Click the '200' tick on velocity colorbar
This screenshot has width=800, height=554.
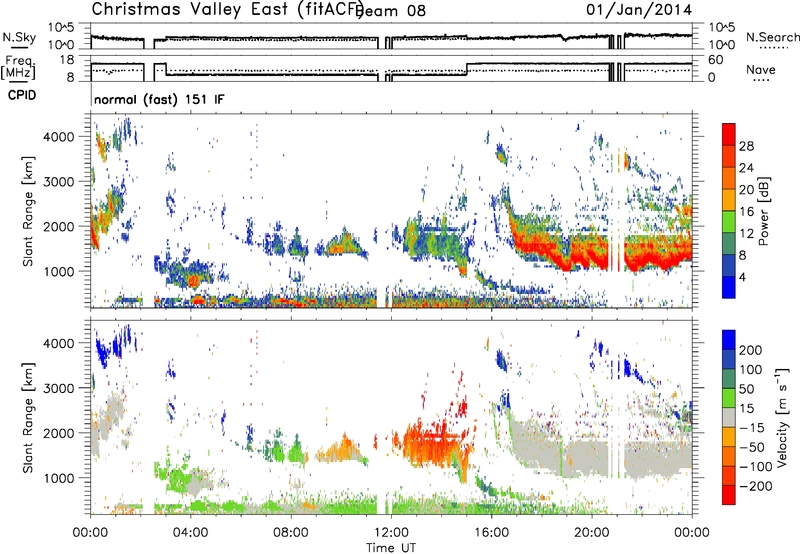[751, 350]
